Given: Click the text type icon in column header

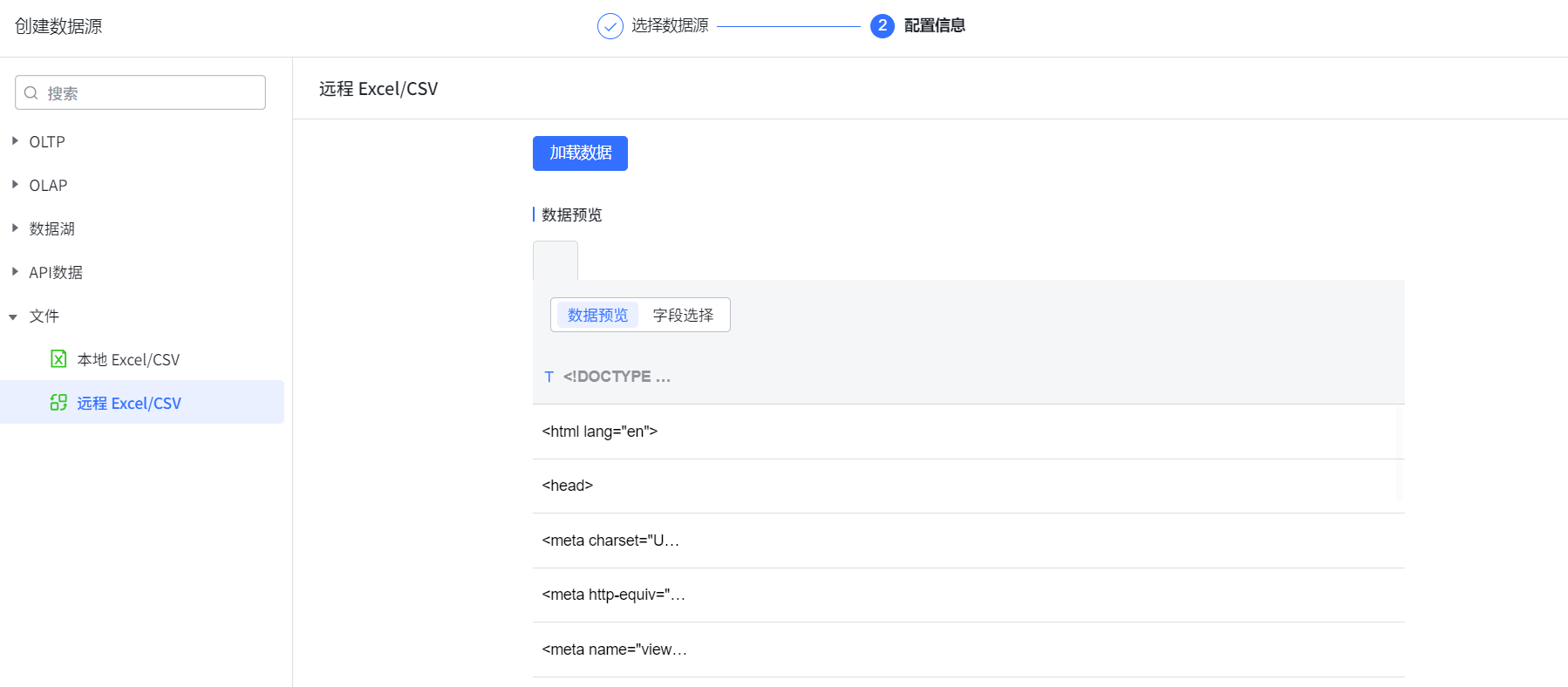Looking at the screenshot, I should point(549,377).
